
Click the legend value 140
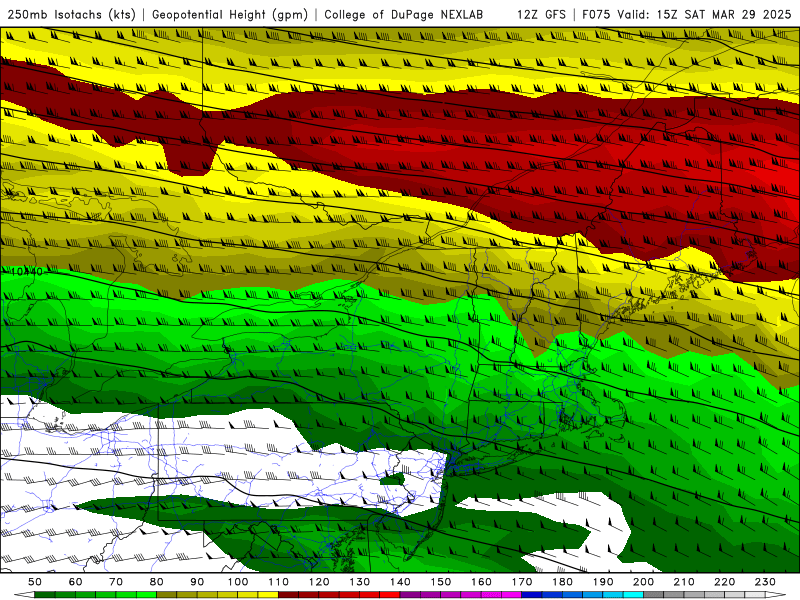point(400,582)
